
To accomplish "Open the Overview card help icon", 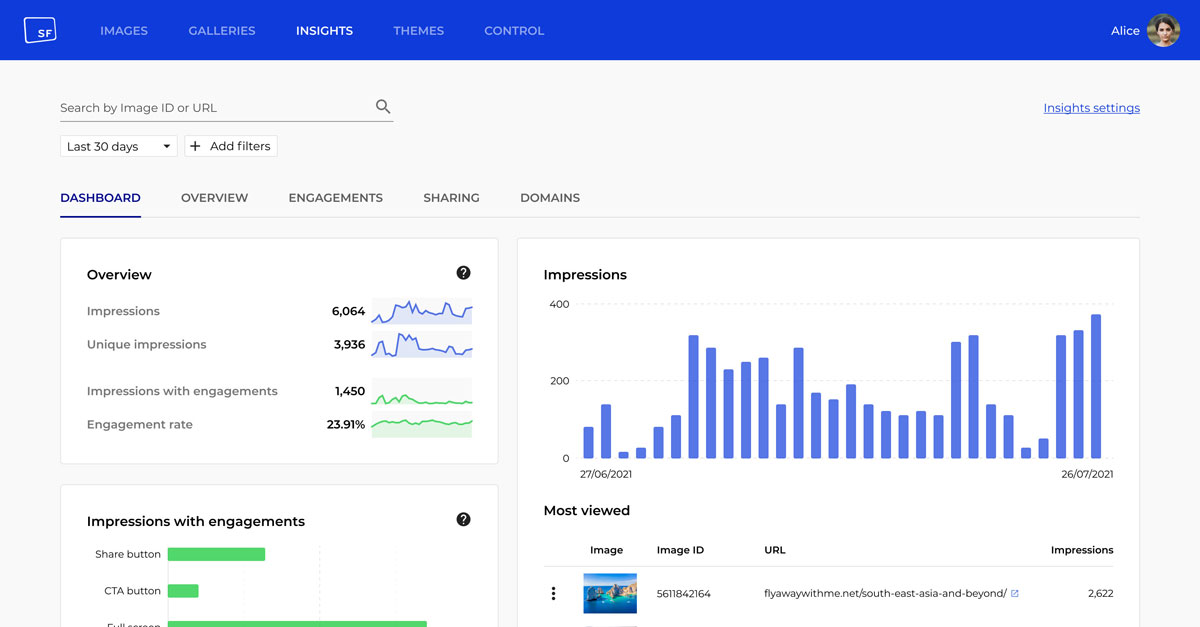I will [x=463, y=272].
